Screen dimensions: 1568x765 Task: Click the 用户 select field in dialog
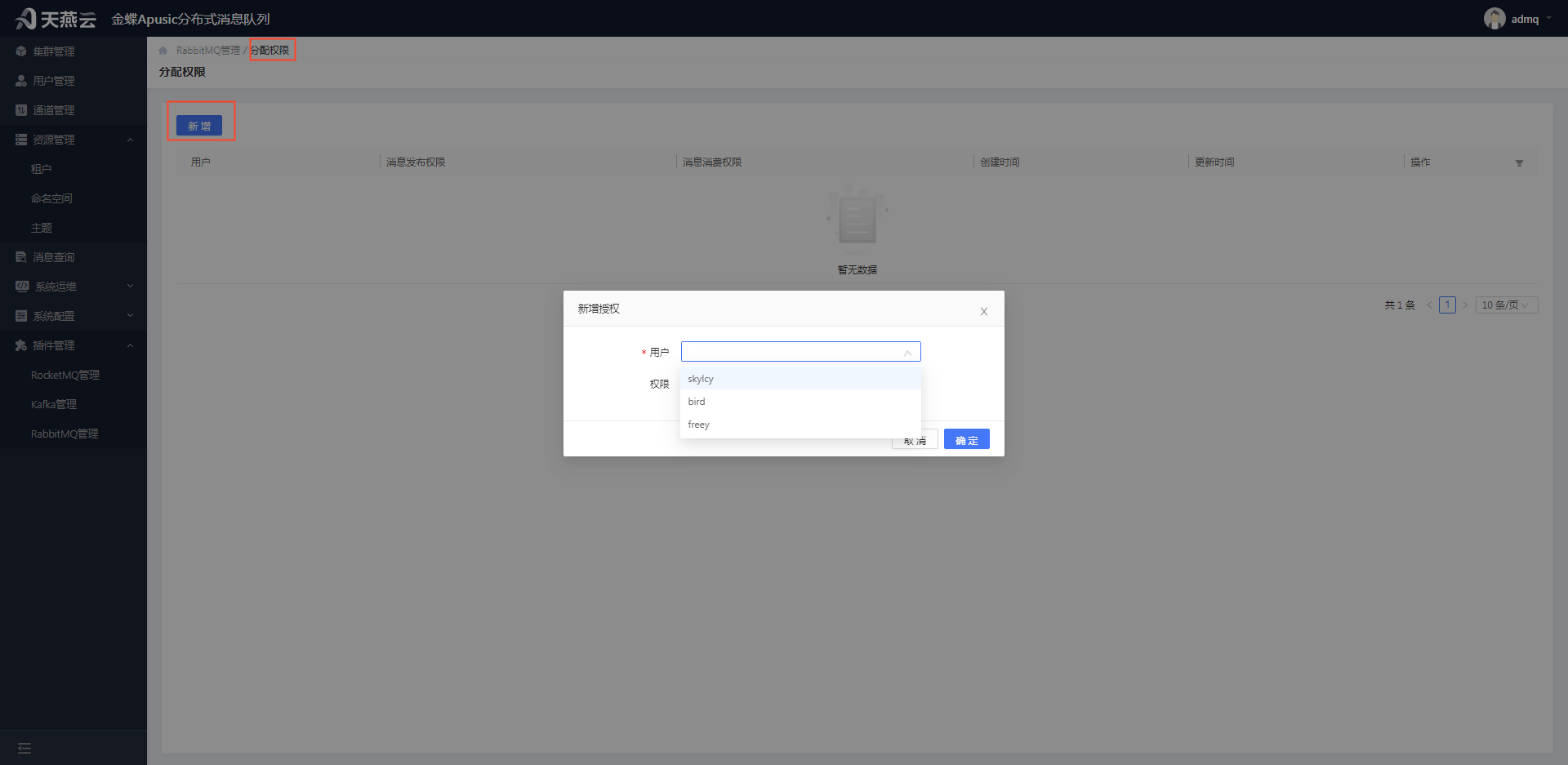tap(800, 352)
